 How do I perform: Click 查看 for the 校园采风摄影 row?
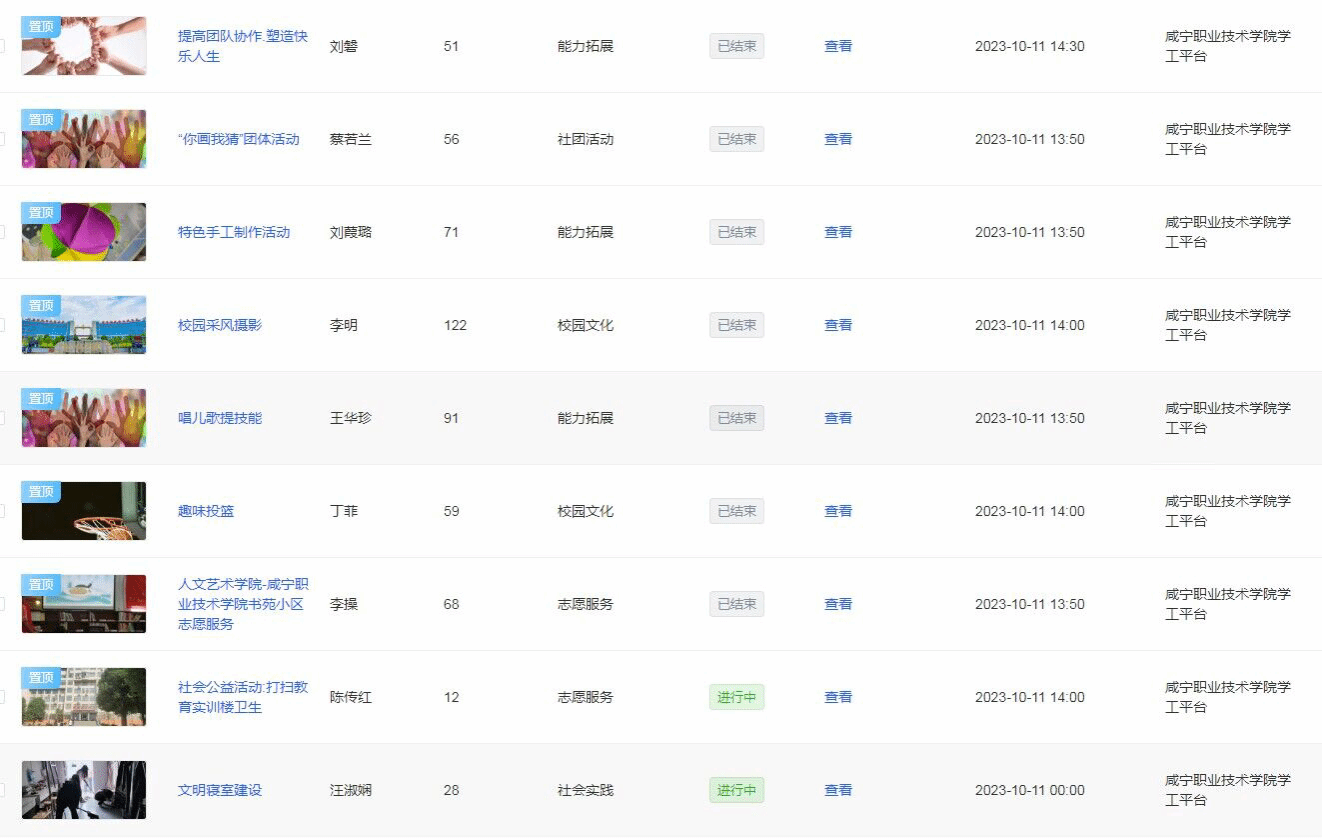[x=838, y=325]
